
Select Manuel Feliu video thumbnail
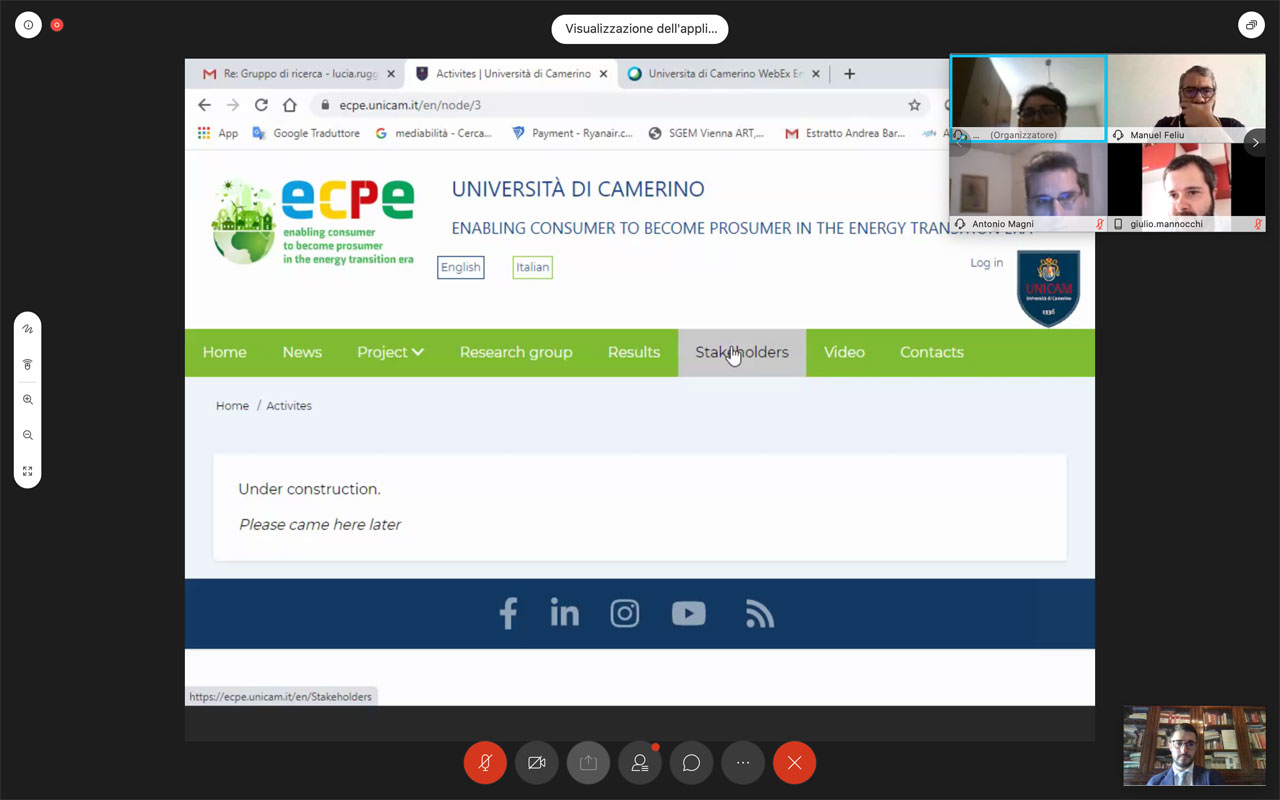pyautogui.click(x=1187, y=98)
